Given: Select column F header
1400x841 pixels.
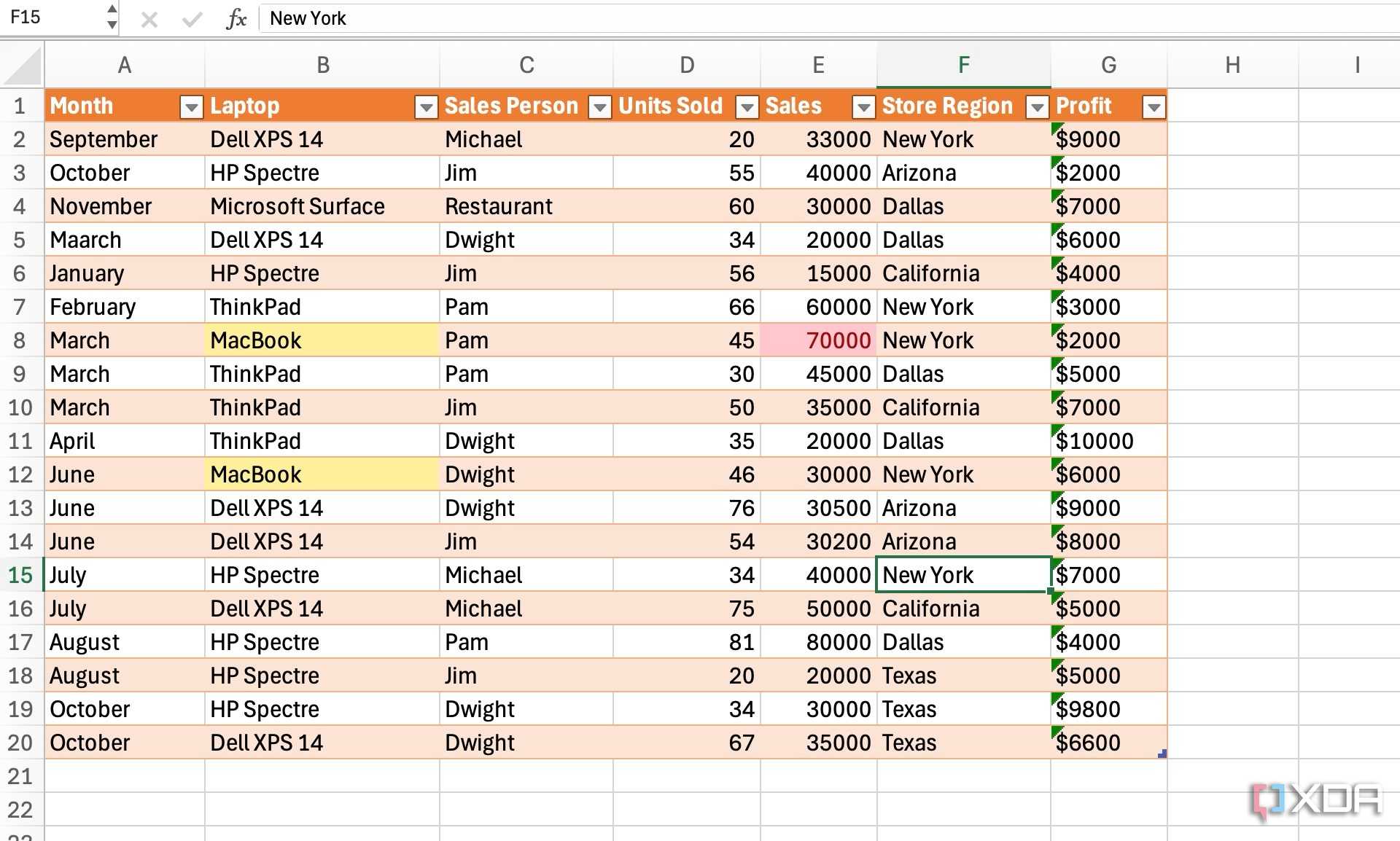Looking at the screenshot, I should click(x=963, y=66).
